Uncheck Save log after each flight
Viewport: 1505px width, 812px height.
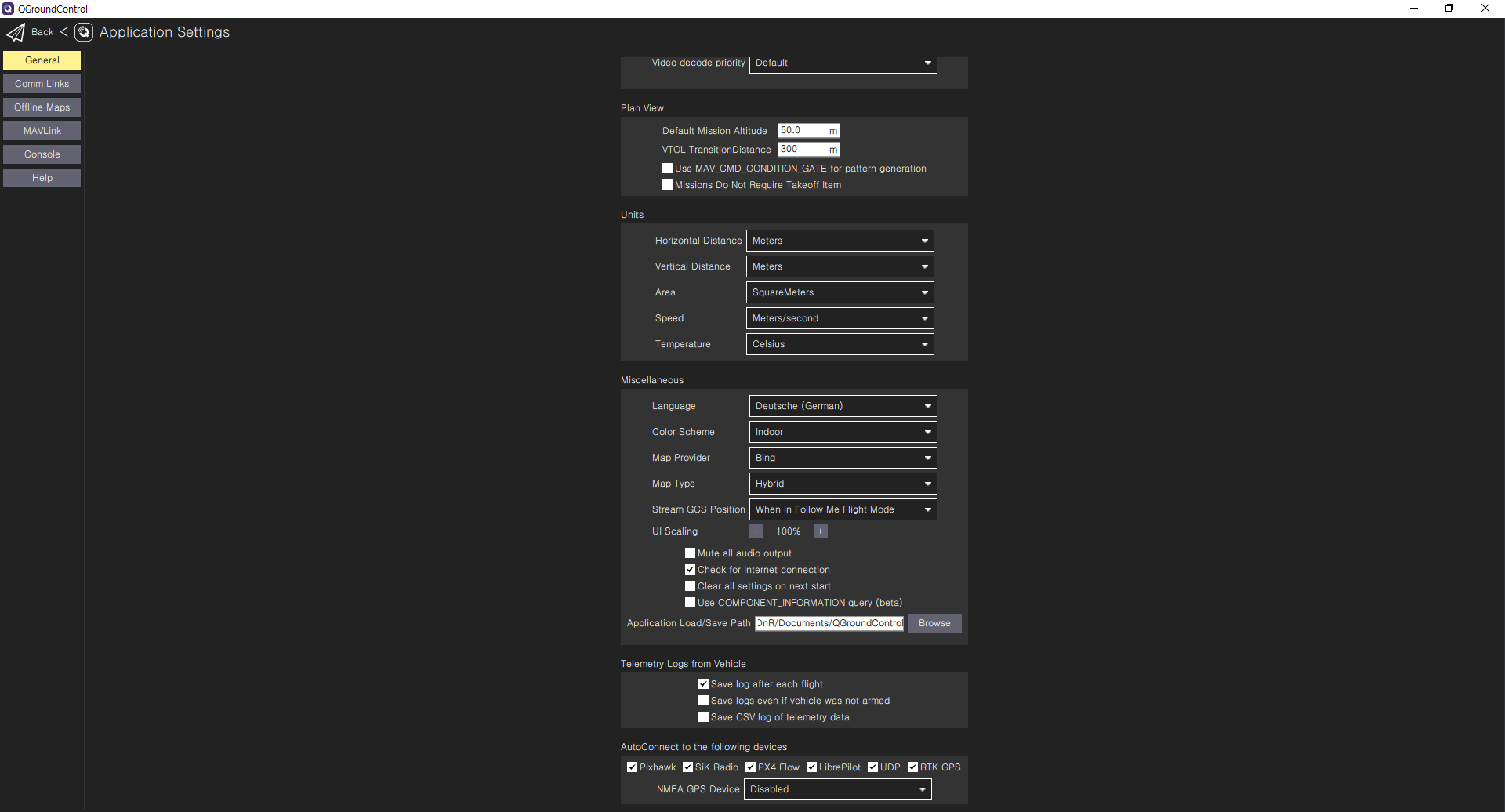[x=703, y=683]
